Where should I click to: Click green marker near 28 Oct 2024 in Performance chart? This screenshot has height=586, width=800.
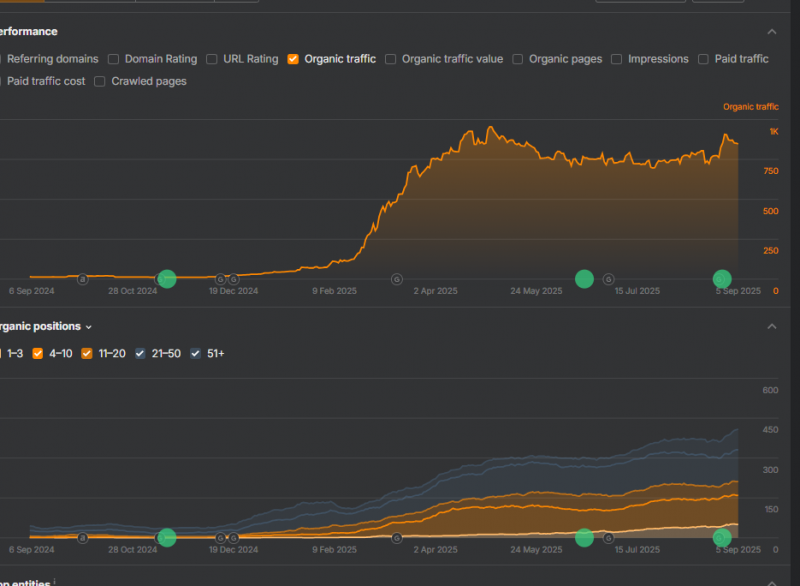(x=167, y=279)
